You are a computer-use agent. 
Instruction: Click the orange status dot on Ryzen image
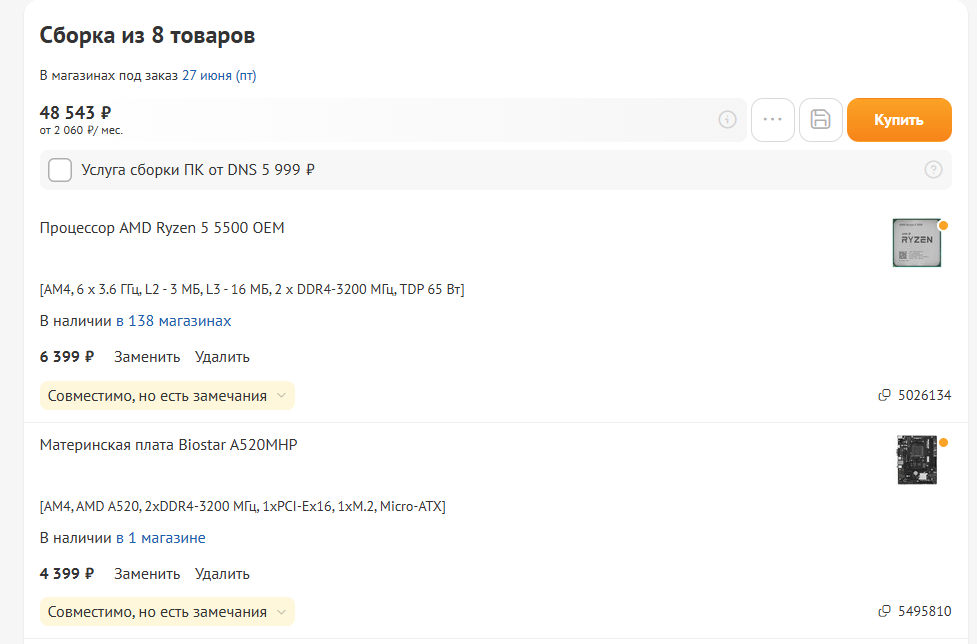(x=943, y=225)
